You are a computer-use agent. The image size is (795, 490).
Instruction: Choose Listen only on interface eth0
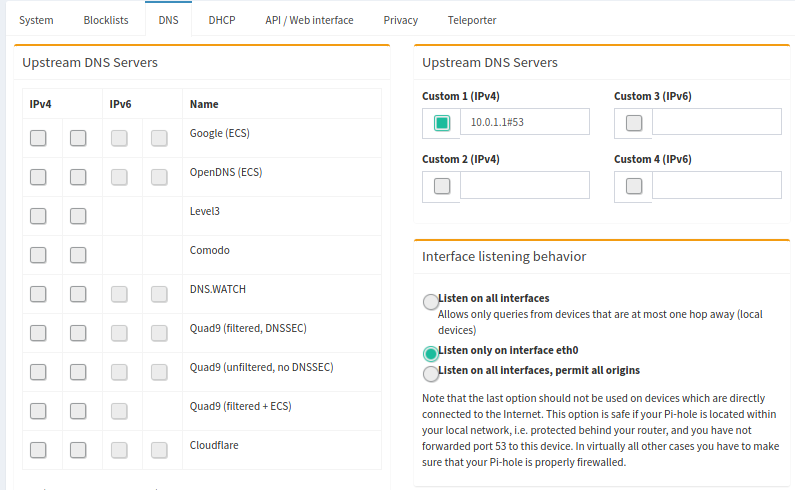click(431, 353)
